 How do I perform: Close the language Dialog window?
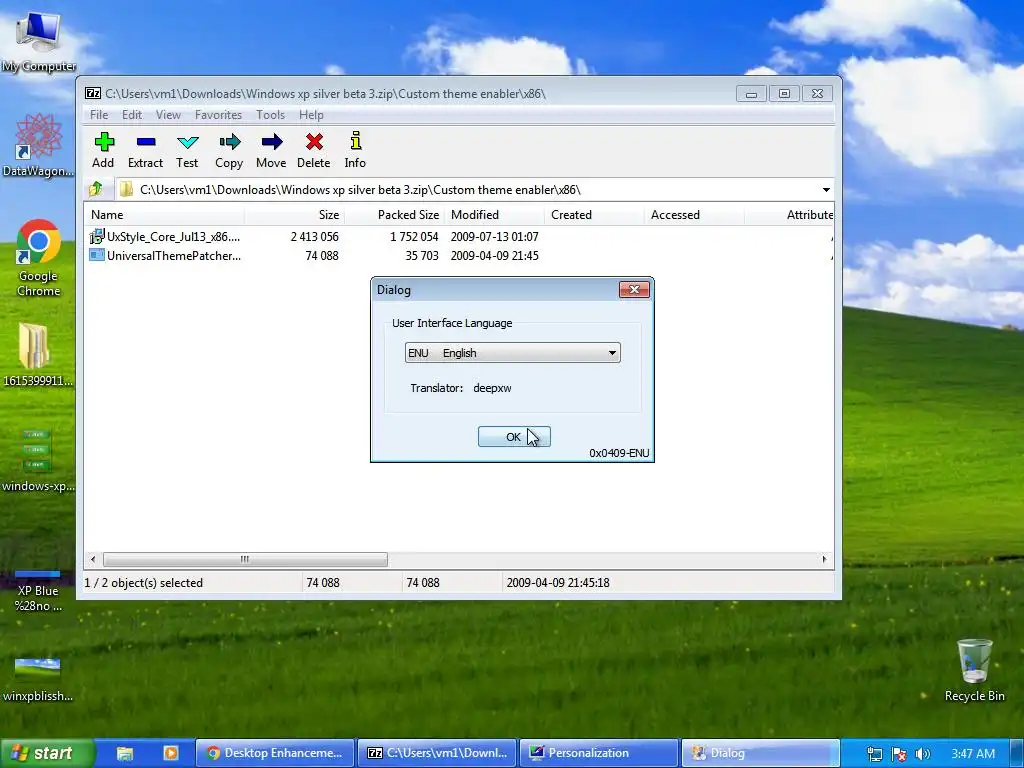click(634, 289)
